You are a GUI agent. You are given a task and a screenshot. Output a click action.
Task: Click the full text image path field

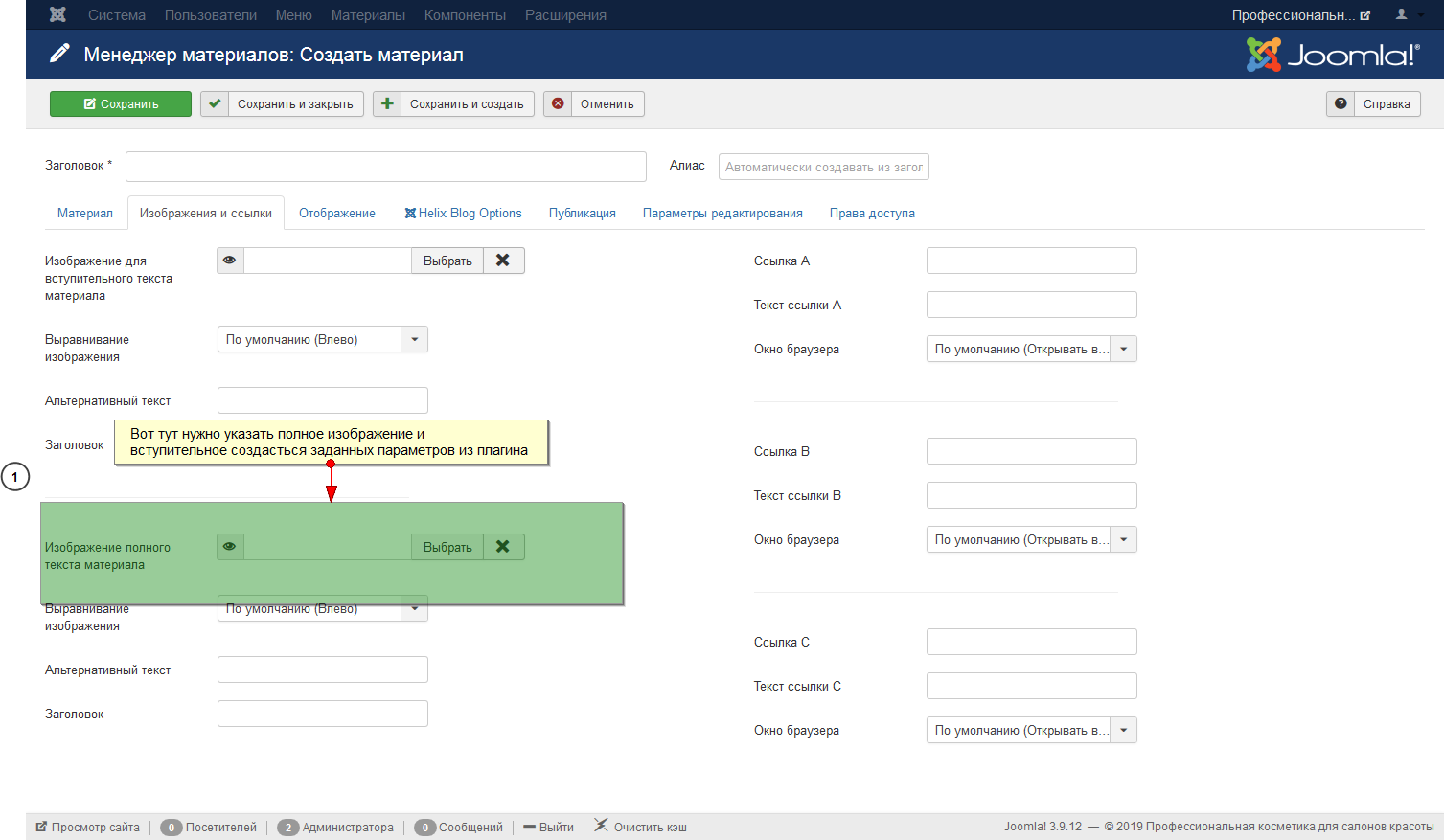tap(328, 547)
